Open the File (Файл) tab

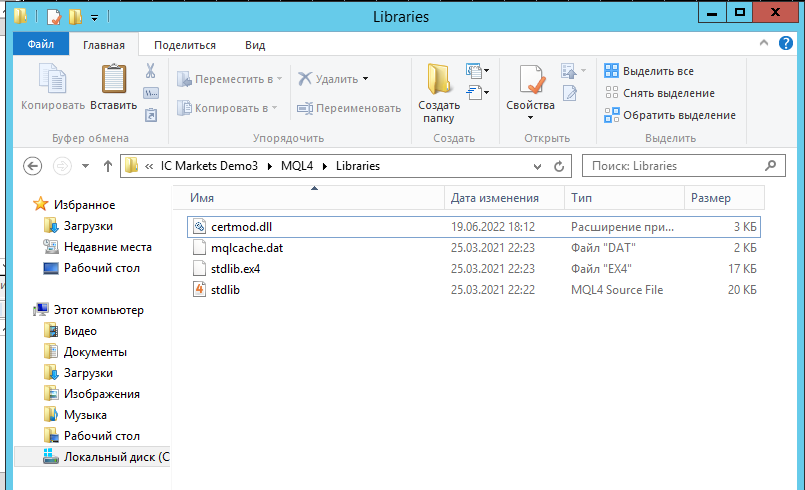coord(41,44)
